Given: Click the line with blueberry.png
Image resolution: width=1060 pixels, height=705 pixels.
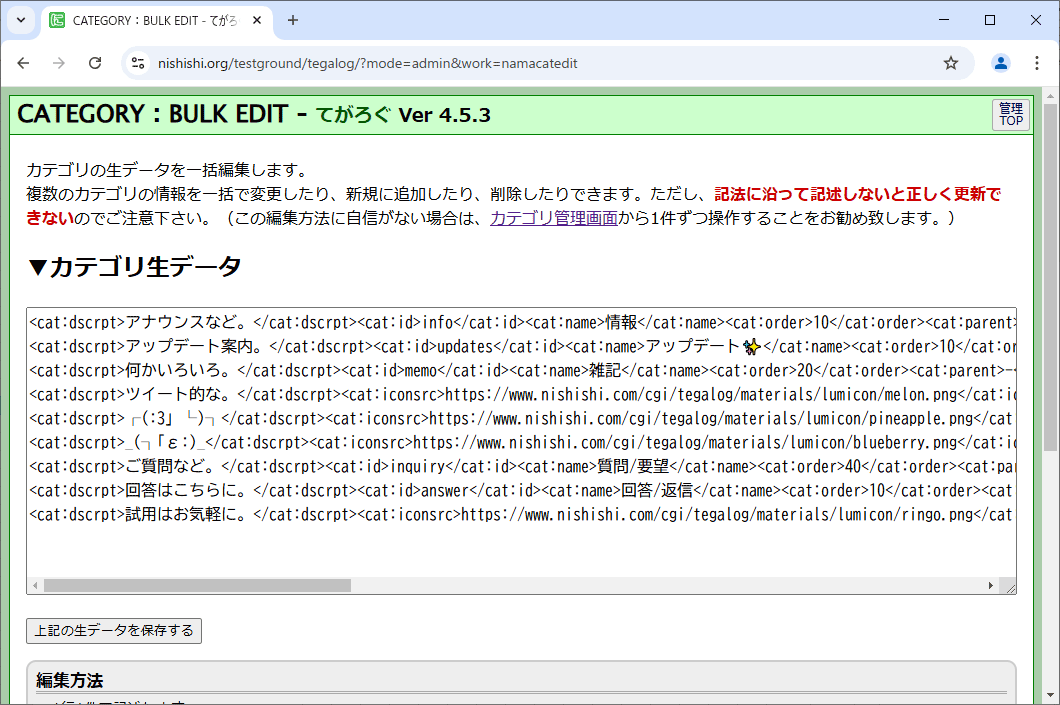Looking at the screenshot, I should coord(523,443).
